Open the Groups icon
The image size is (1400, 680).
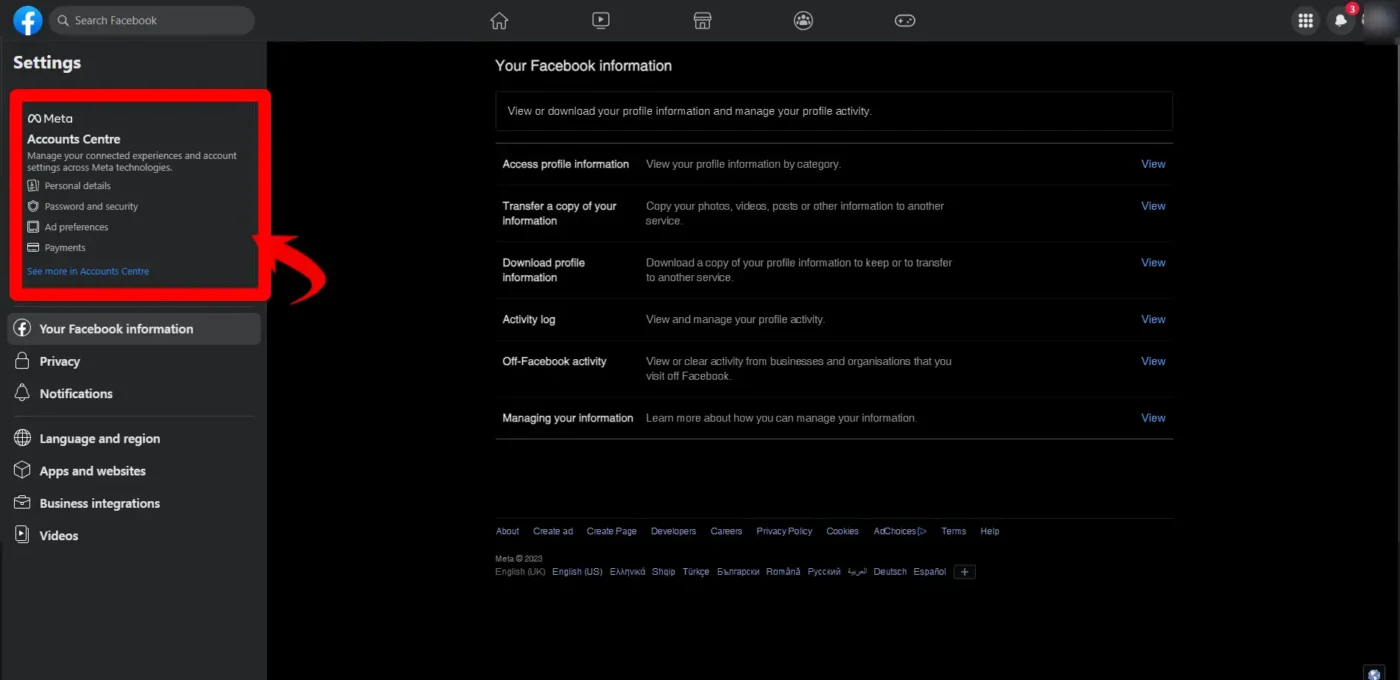803,20
